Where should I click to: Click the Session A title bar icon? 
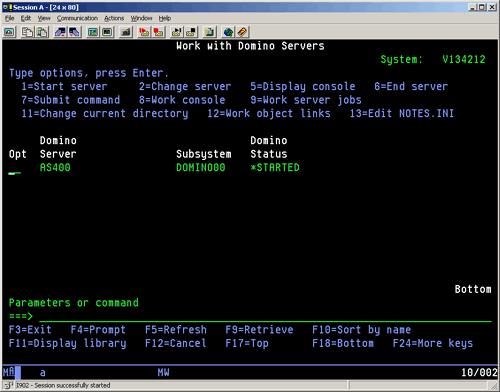tap(7, 7)
